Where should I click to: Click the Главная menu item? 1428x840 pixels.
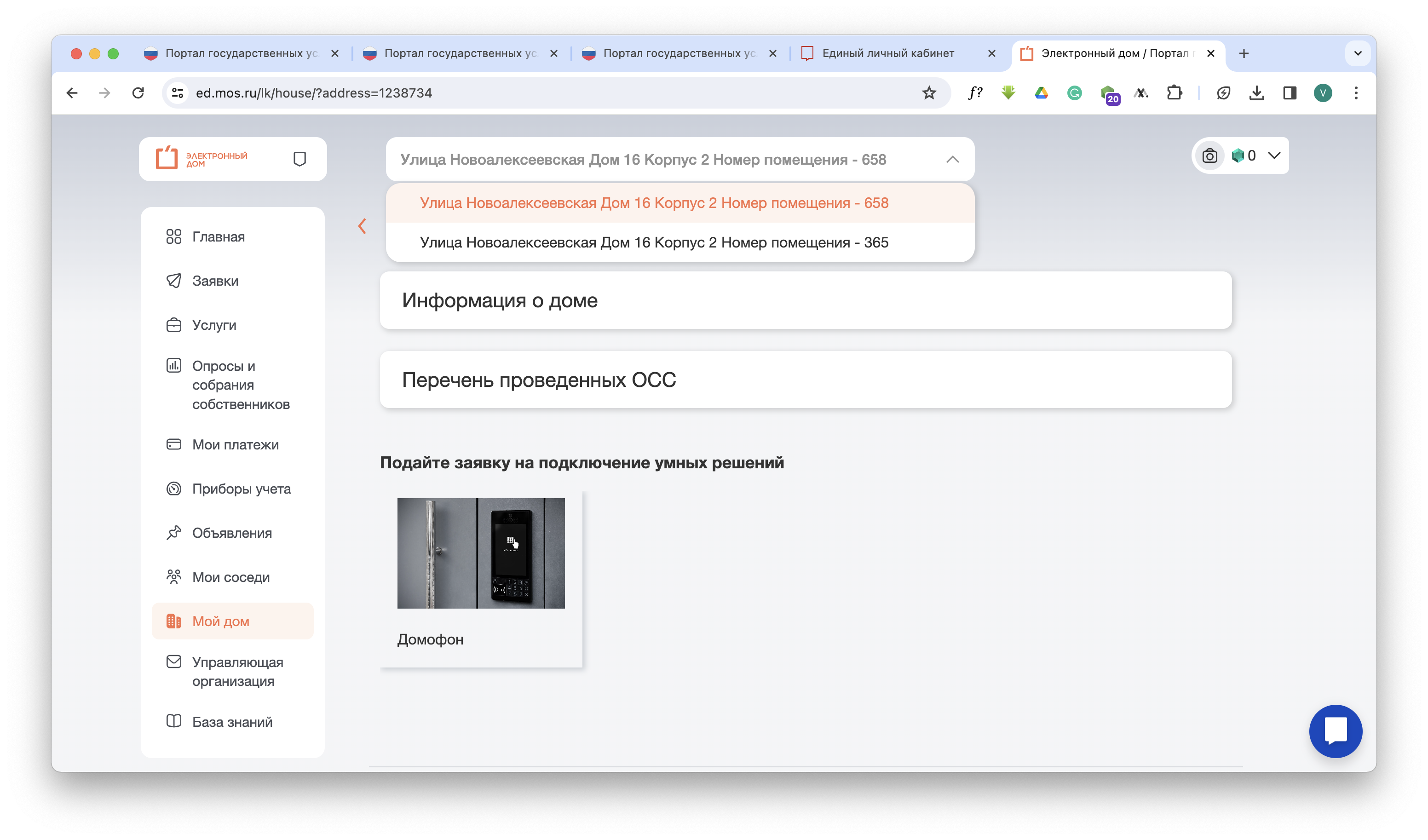coord(218,237)
